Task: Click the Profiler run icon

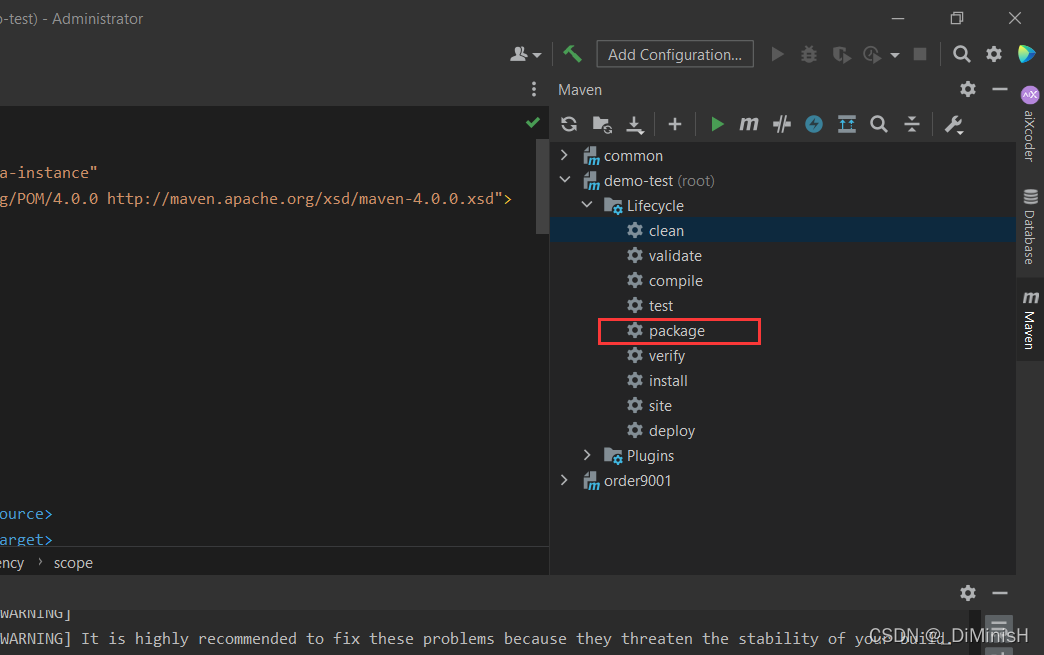Action: click(x=872, y=55)
